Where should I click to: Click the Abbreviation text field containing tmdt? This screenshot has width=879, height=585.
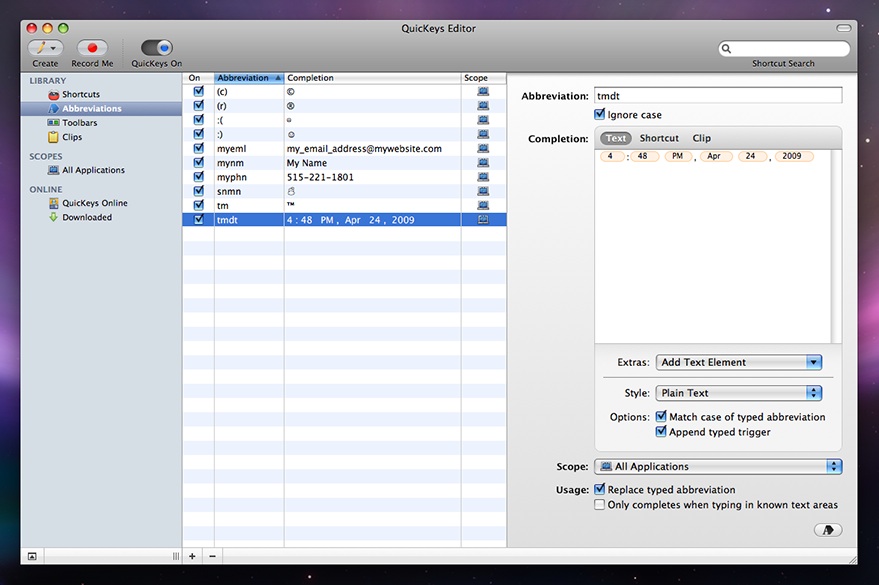click(718, 96)
